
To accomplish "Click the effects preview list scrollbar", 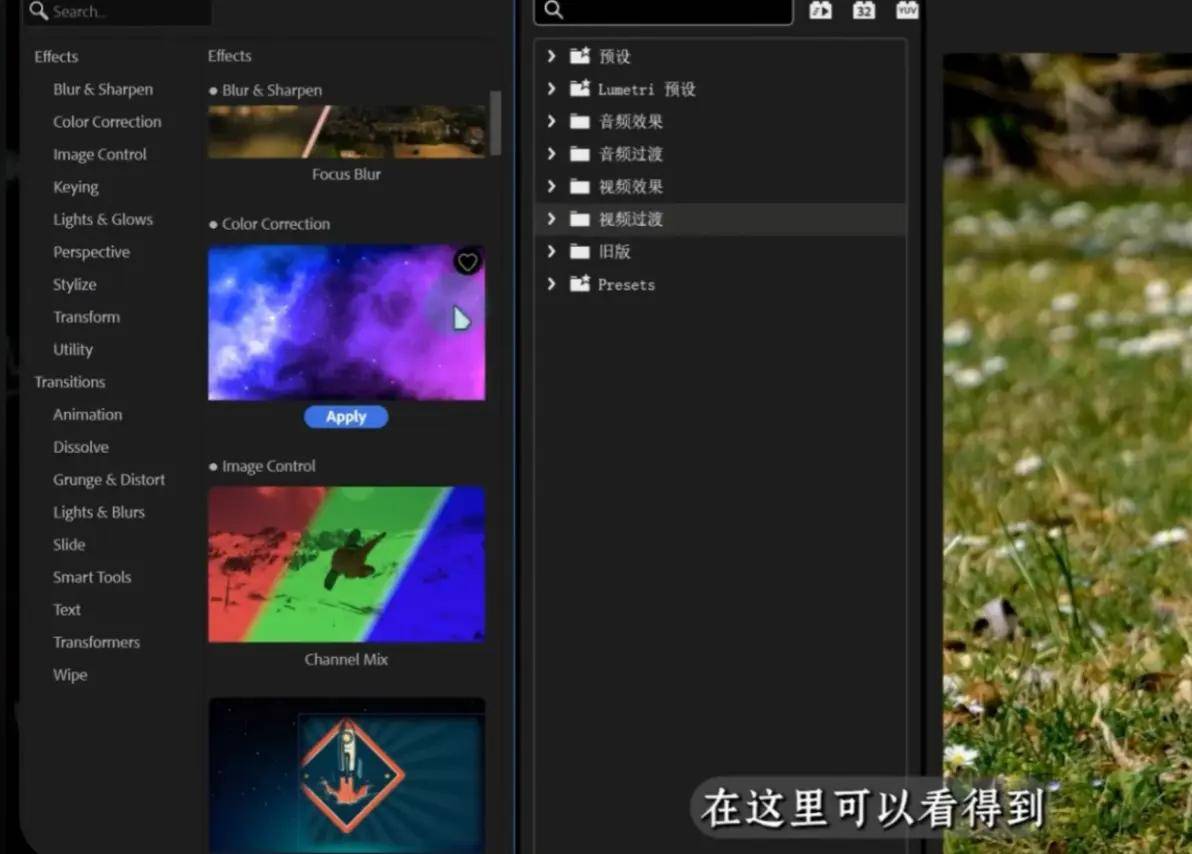I will pos(495,122).
